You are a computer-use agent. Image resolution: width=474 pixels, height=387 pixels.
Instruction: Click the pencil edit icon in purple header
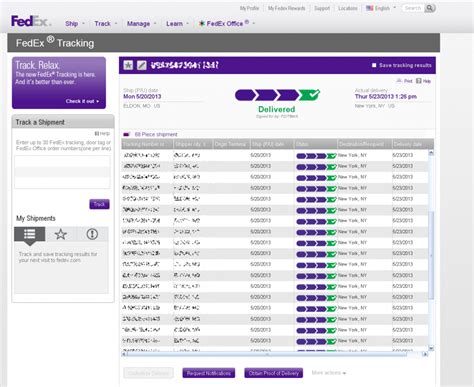pyautogui.click(x=142, y=65)
